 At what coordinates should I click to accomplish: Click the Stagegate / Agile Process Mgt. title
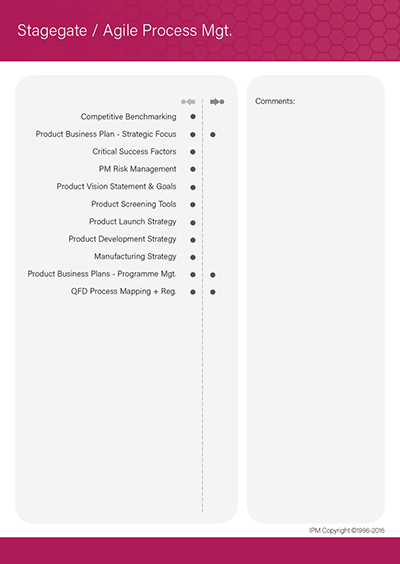124,31
